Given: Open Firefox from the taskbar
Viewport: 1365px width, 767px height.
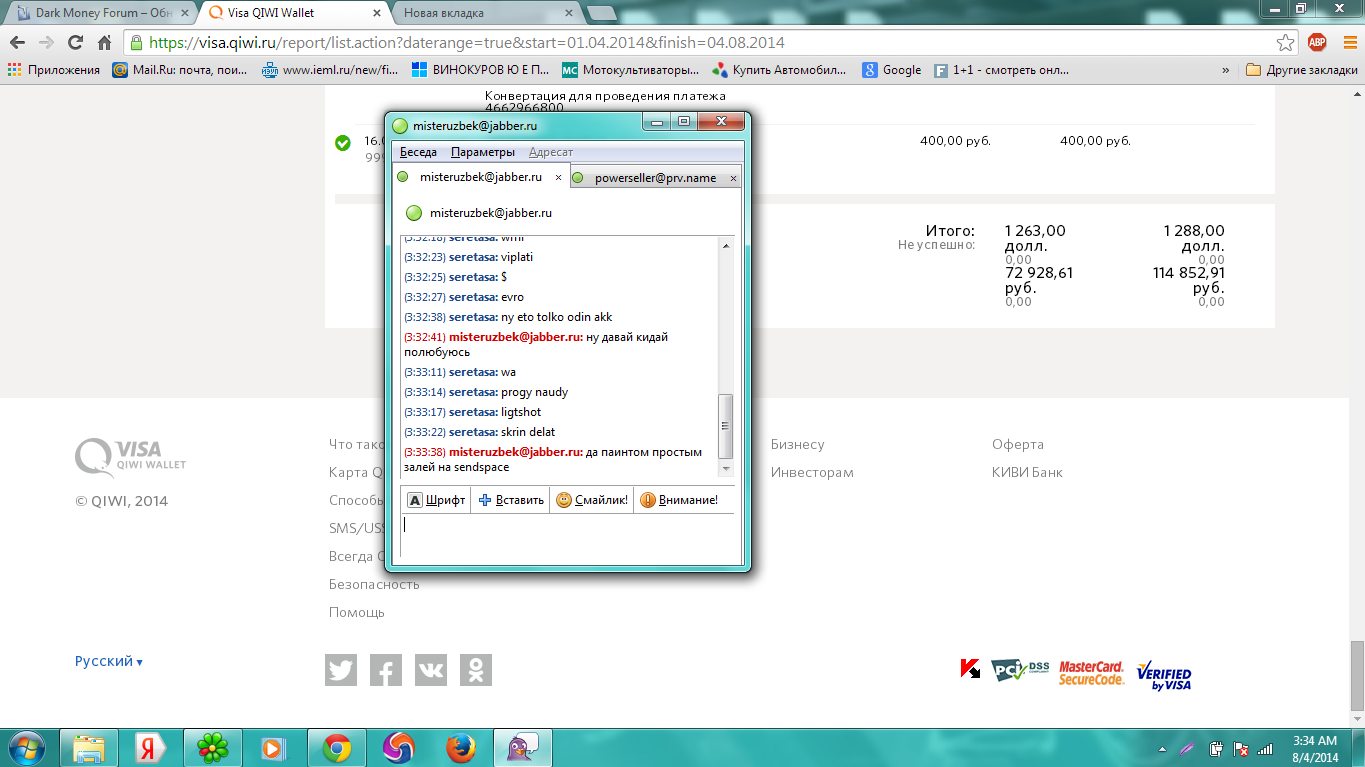Looking at the screenshot, I should (x=460, y=748).
